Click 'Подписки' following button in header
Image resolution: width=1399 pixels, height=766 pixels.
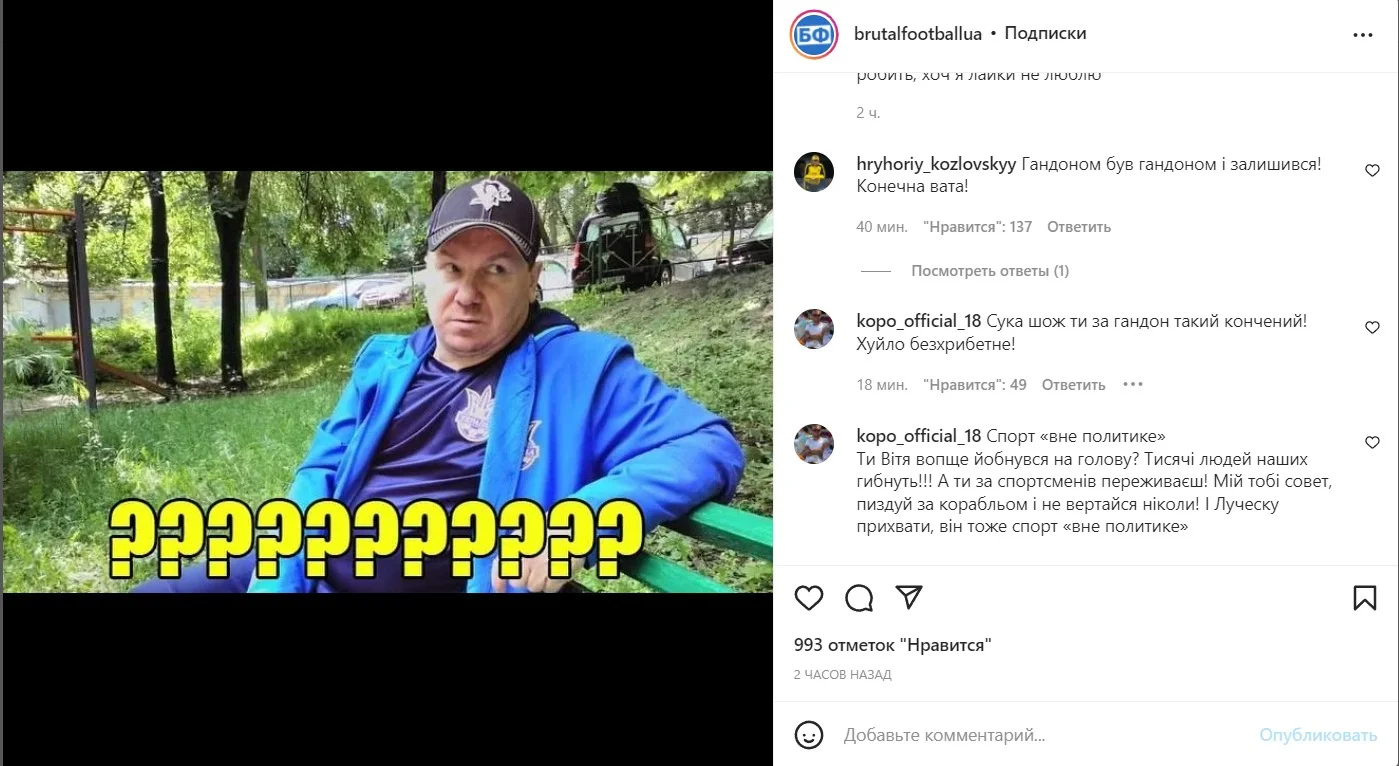[1045, 34]
